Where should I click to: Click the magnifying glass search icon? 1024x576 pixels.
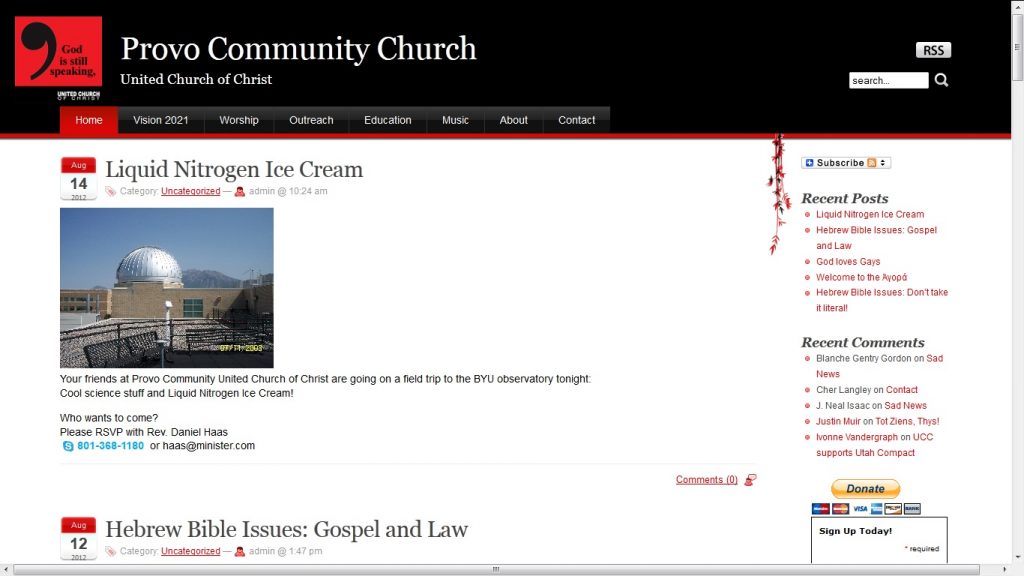941,80
